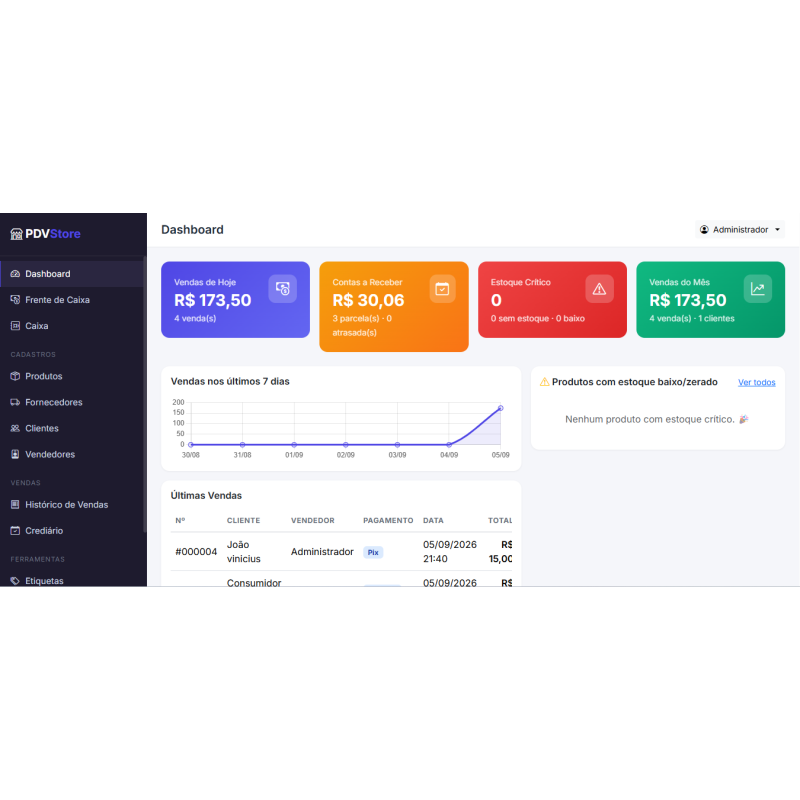Click '4 venda(s) · 1 clientes' text
Image resolution: width=800 pixels, height=800 pixels.
tap(692, 318)
